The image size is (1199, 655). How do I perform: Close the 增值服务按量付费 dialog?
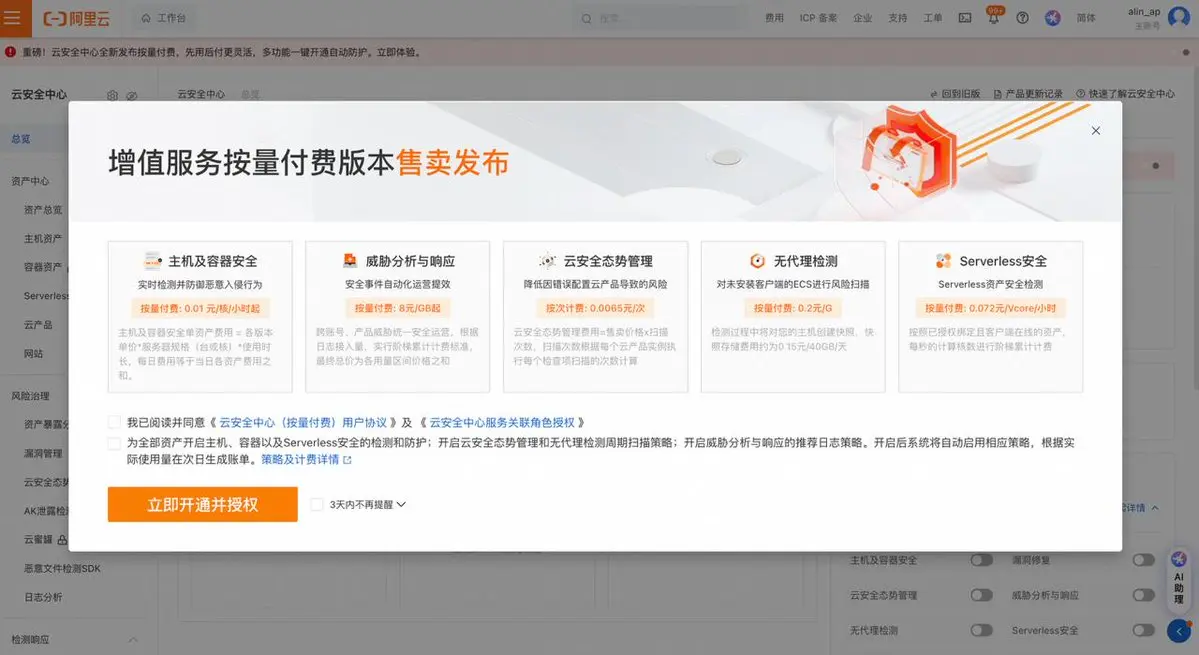tap(1096, 131)
